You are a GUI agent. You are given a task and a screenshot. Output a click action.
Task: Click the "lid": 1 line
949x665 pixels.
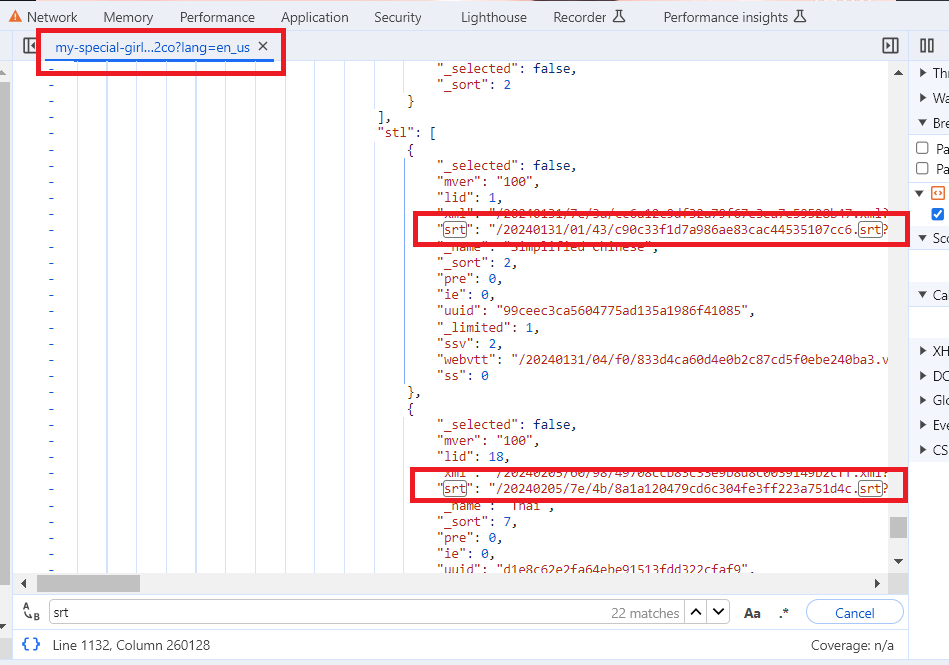(470, 197)
